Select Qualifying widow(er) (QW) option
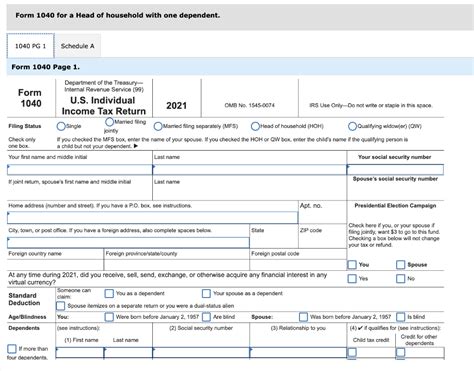The width and height of the screenshot is (474, 371). (x=352, y=127)
